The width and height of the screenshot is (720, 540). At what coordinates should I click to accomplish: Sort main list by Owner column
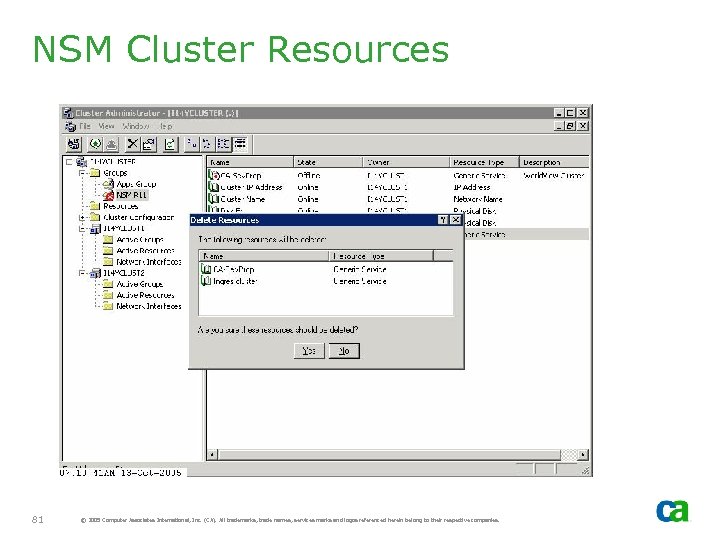(406, 162)
